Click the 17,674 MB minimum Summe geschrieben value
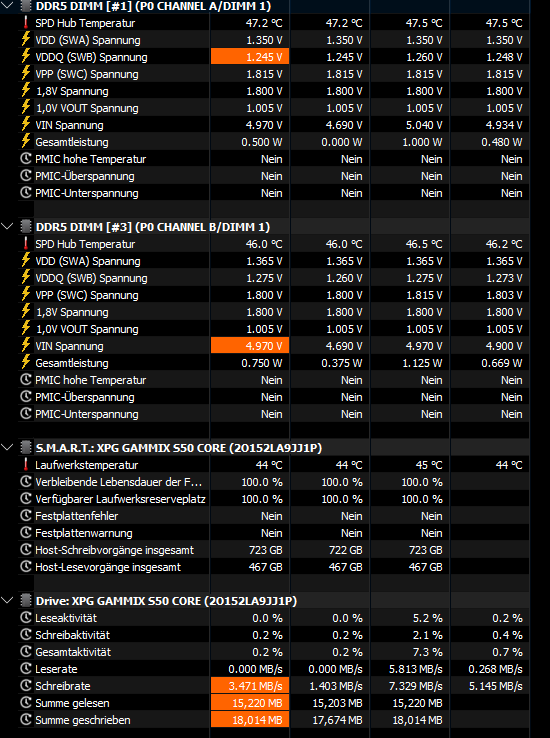This screenshot has width=550, height=738. tap(337, 720)
